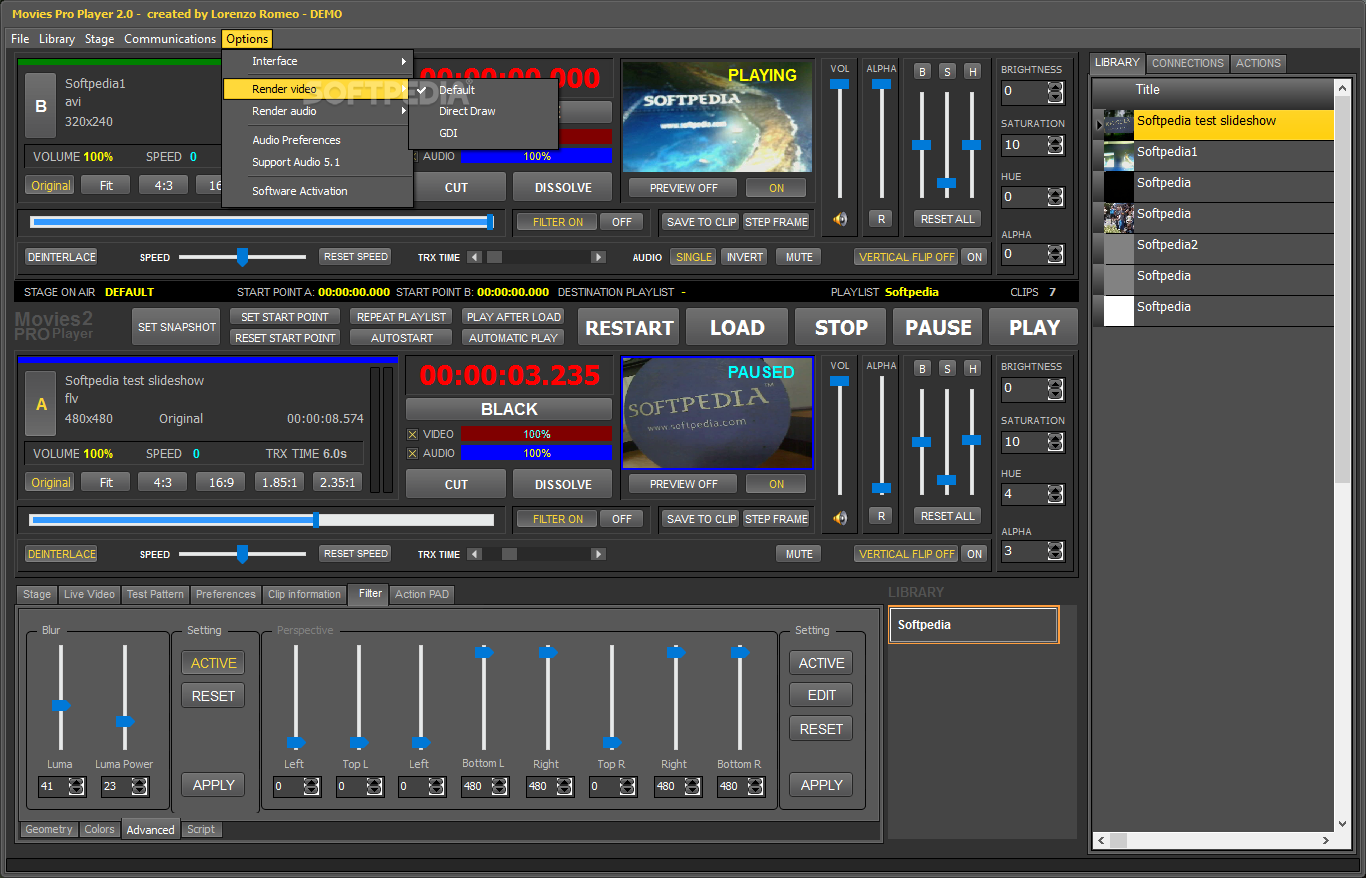The height and width of the screenshot is (878, 1366).
Task: Decrease player B SATURATION with down arrow
Action: (x=1055, y=150)
